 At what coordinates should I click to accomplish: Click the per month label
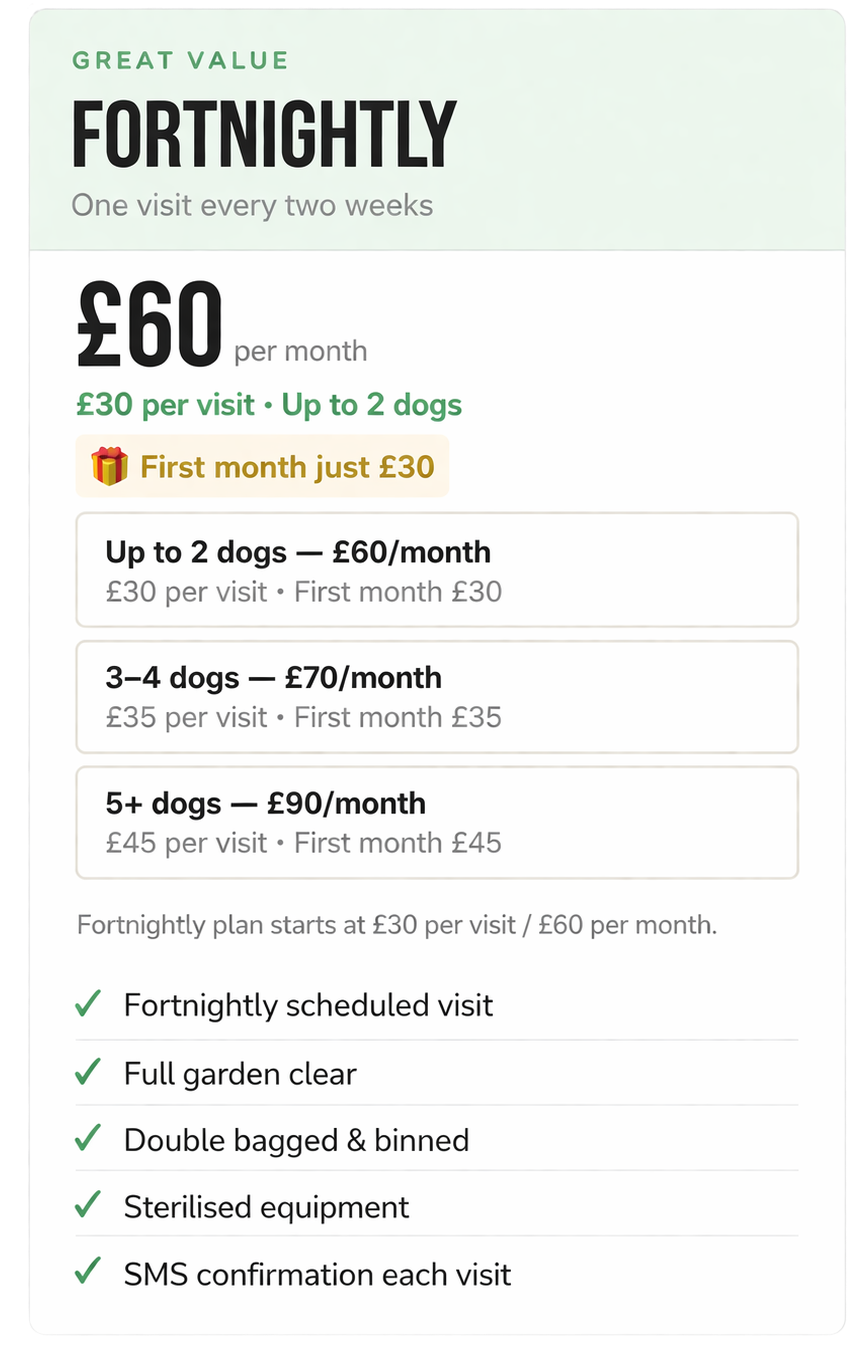point(300,352)
